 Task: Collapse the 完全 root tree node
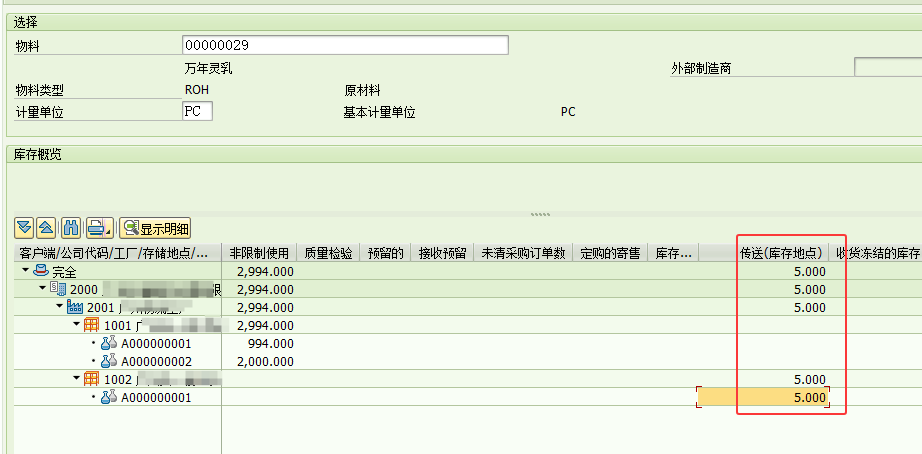25,271
